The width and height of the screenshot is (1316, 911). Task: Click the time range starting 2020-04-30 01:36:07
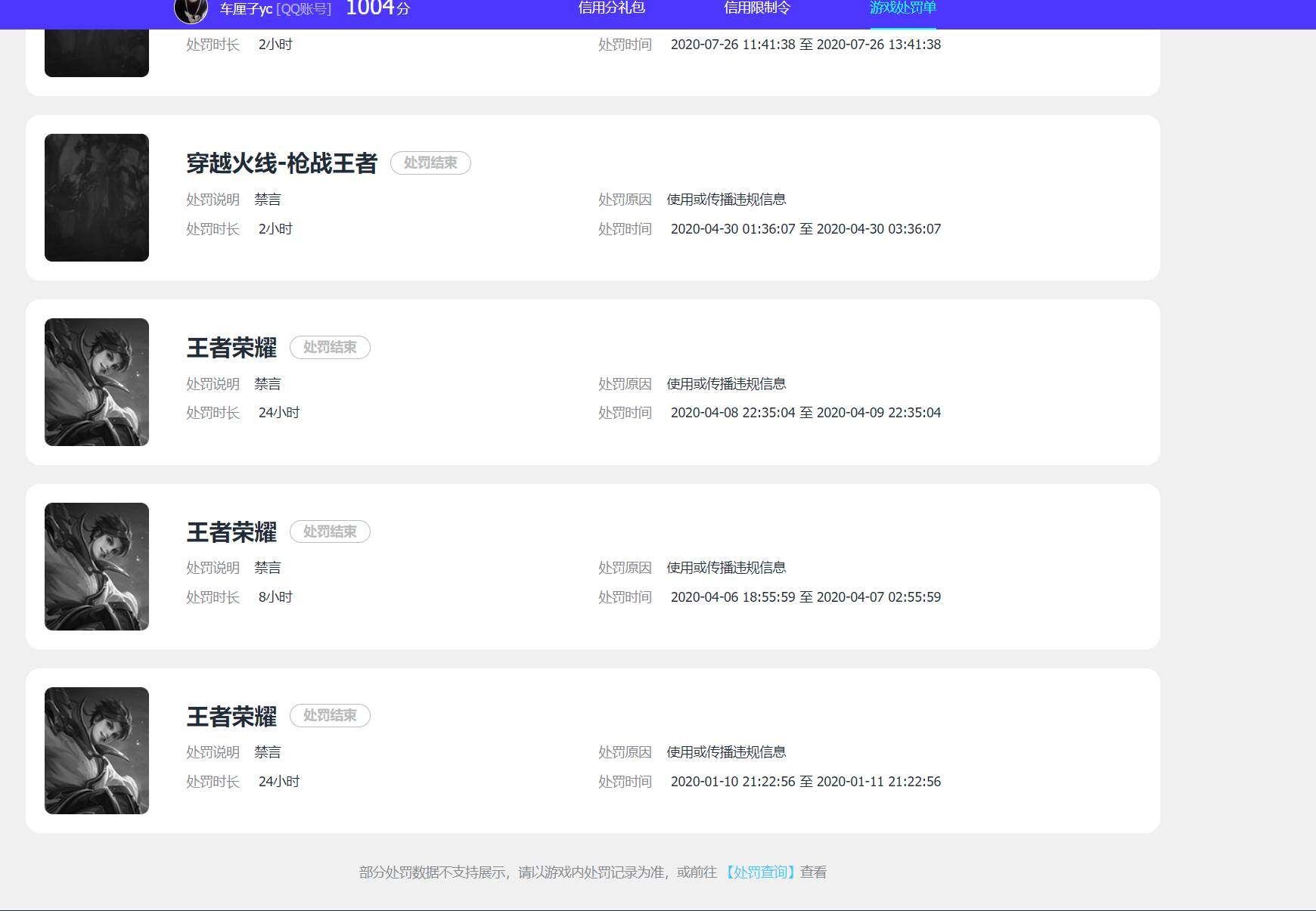tap(805, 229)
